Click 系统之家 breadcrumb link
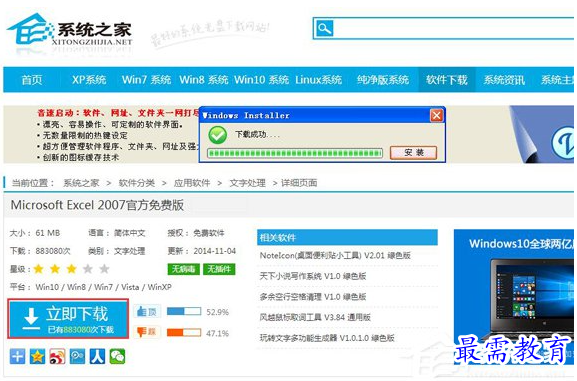 81,183
